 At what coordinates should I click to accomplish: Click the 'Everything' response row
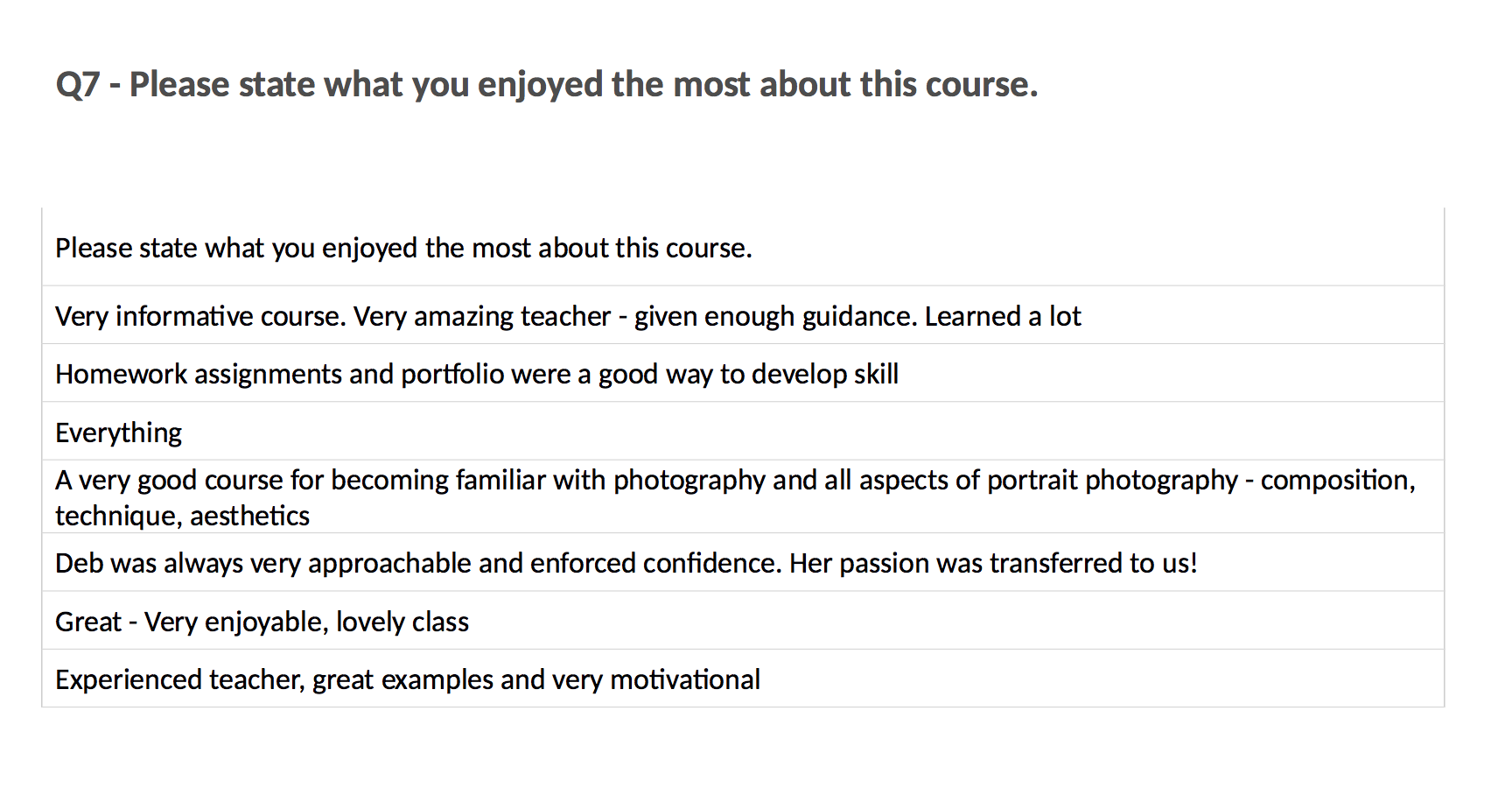[x=743, y=431]
